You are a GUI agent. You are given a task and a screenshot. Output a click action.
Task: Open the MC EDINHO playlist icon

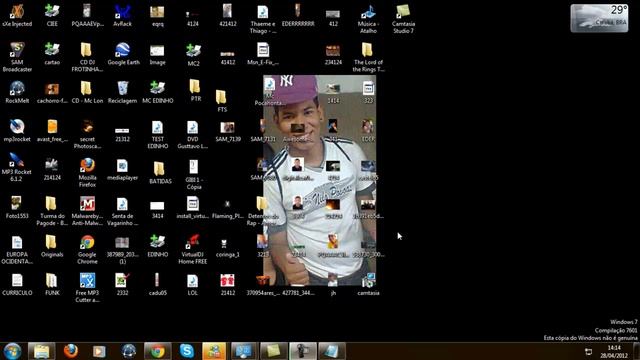[158, 92]
